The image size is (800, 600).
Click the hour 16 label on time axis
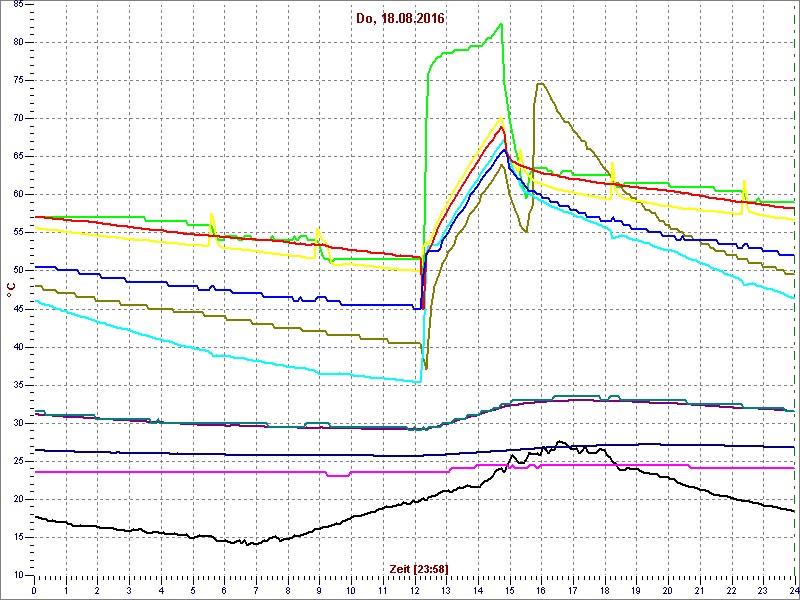[541, 590]
